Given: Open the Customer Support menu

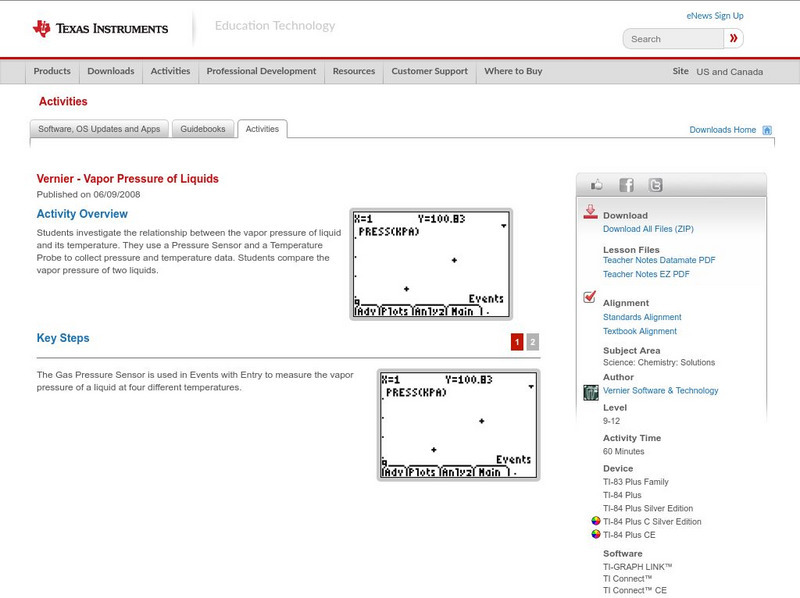Looking at the screenshot, I should pos(428,71).
